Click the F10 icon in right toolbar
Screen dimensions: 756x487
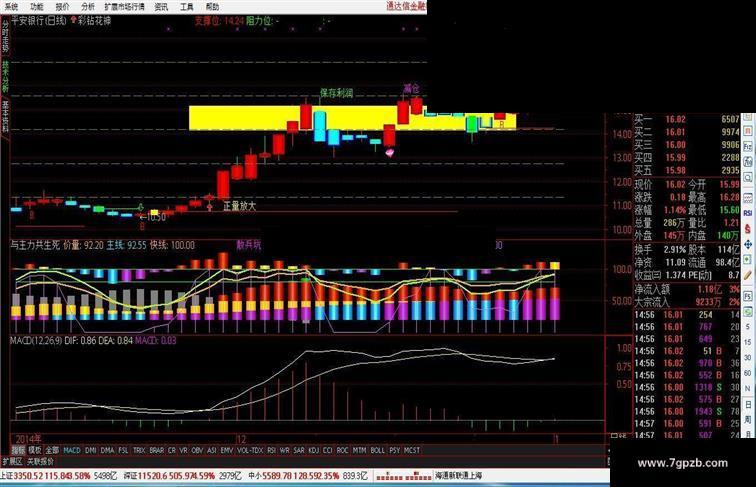click(x=748, y=146)
